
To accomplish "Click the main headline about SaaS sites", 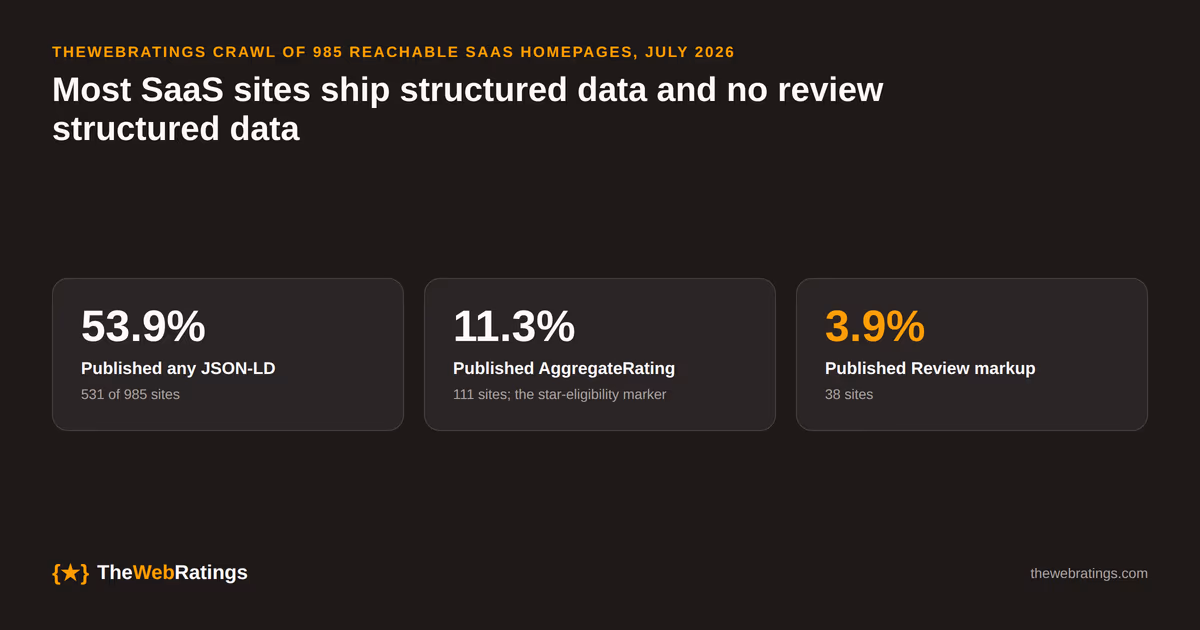I will tap(468, 109).
